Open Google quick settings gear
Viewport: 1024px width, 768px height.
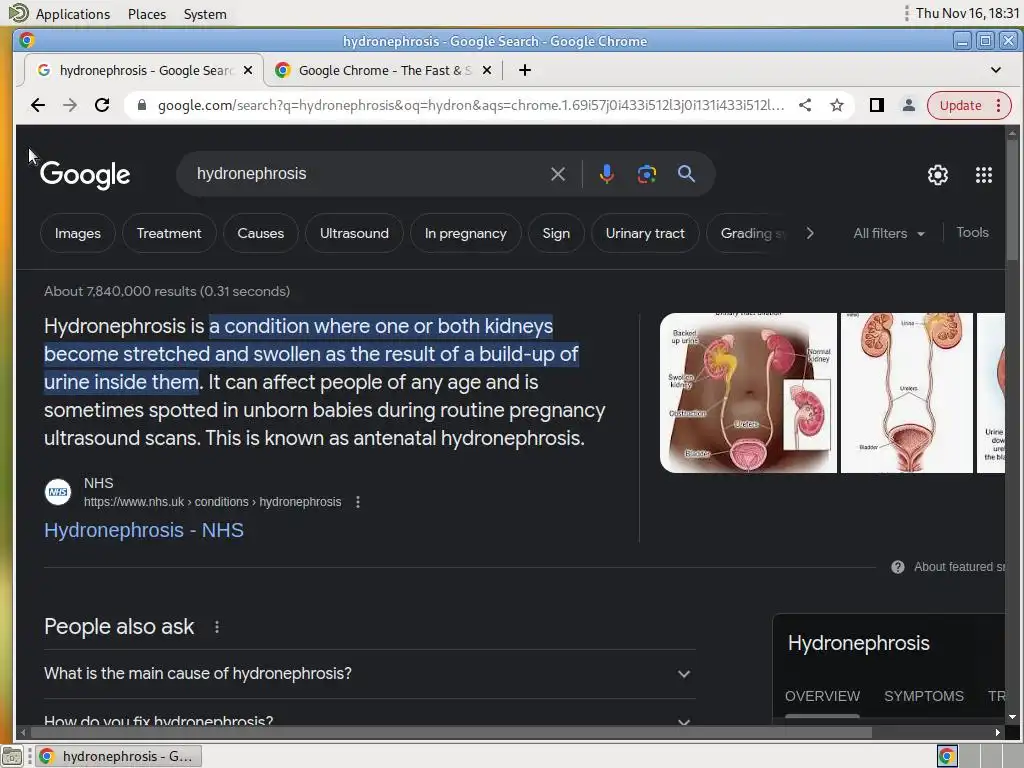(938, 174)
